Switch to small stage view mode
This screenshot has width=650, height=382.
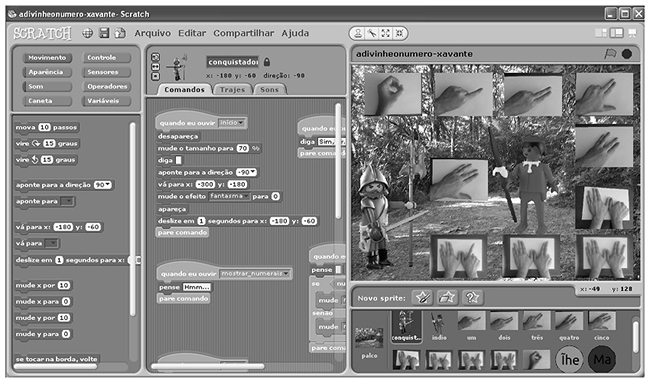coord(601,33)
